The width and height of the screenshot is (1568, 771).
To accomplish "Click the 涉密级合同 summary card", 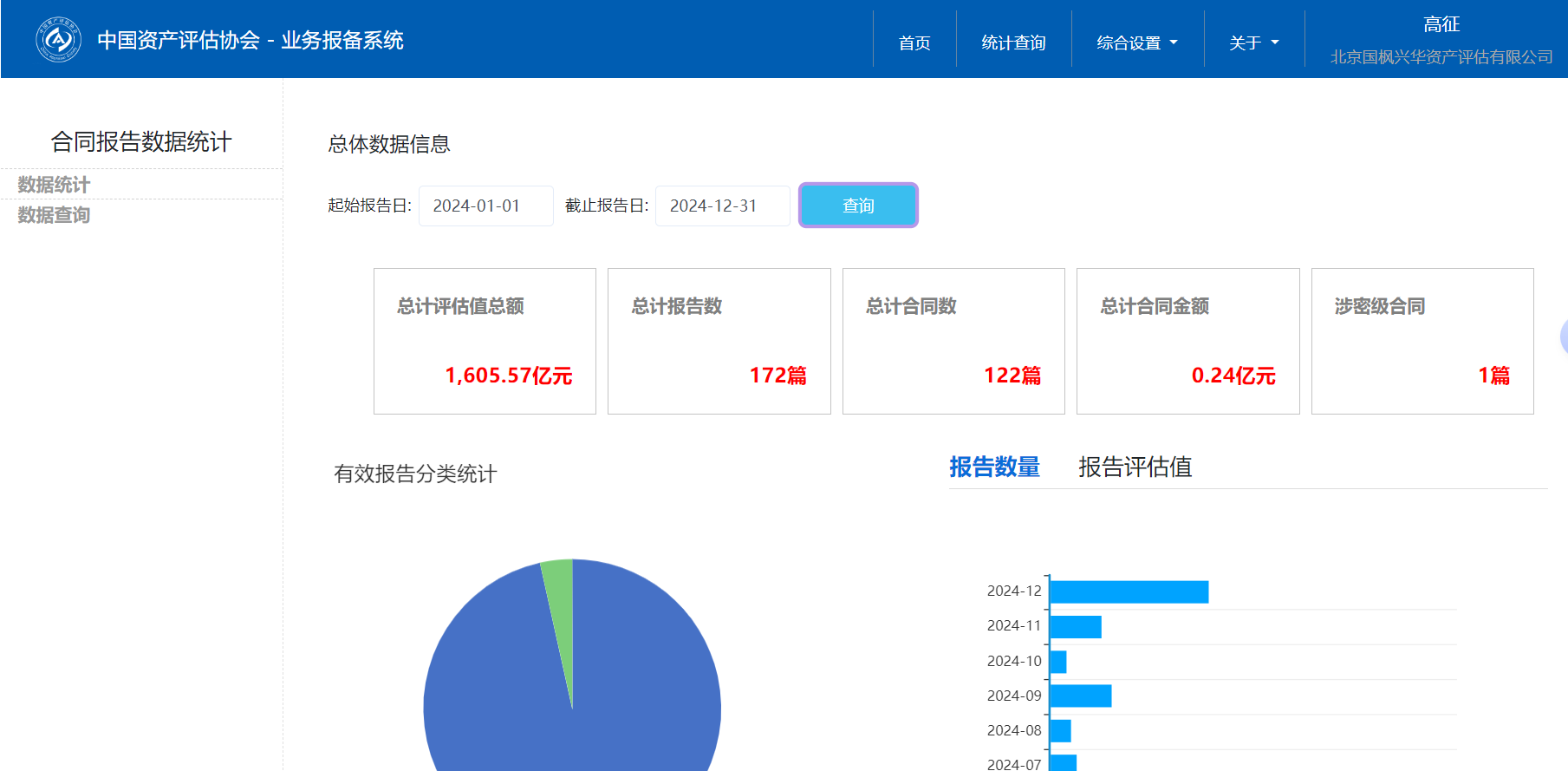I will [x=1422, y=341].
